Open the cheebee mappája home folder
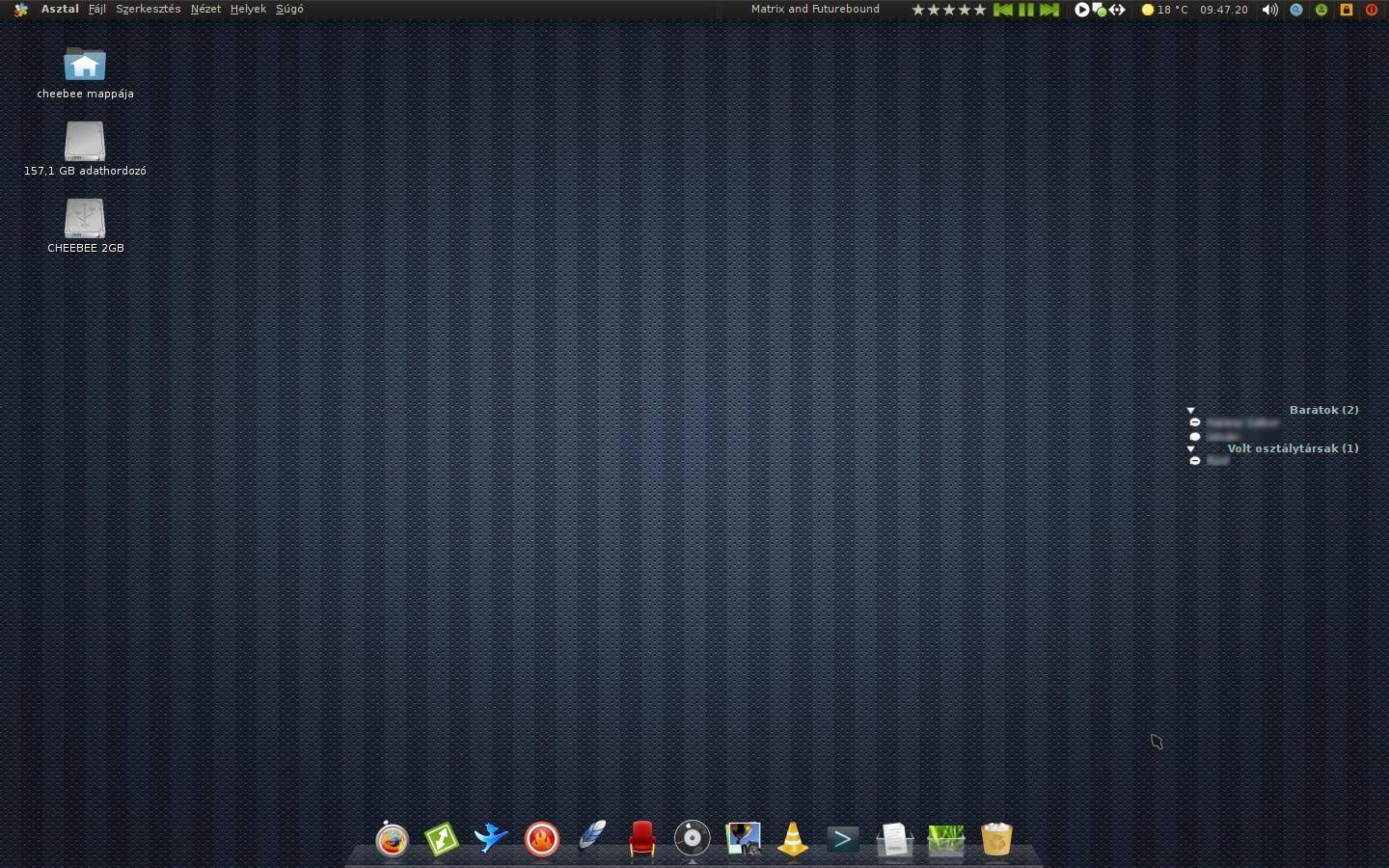 click(x=85, y=72)
